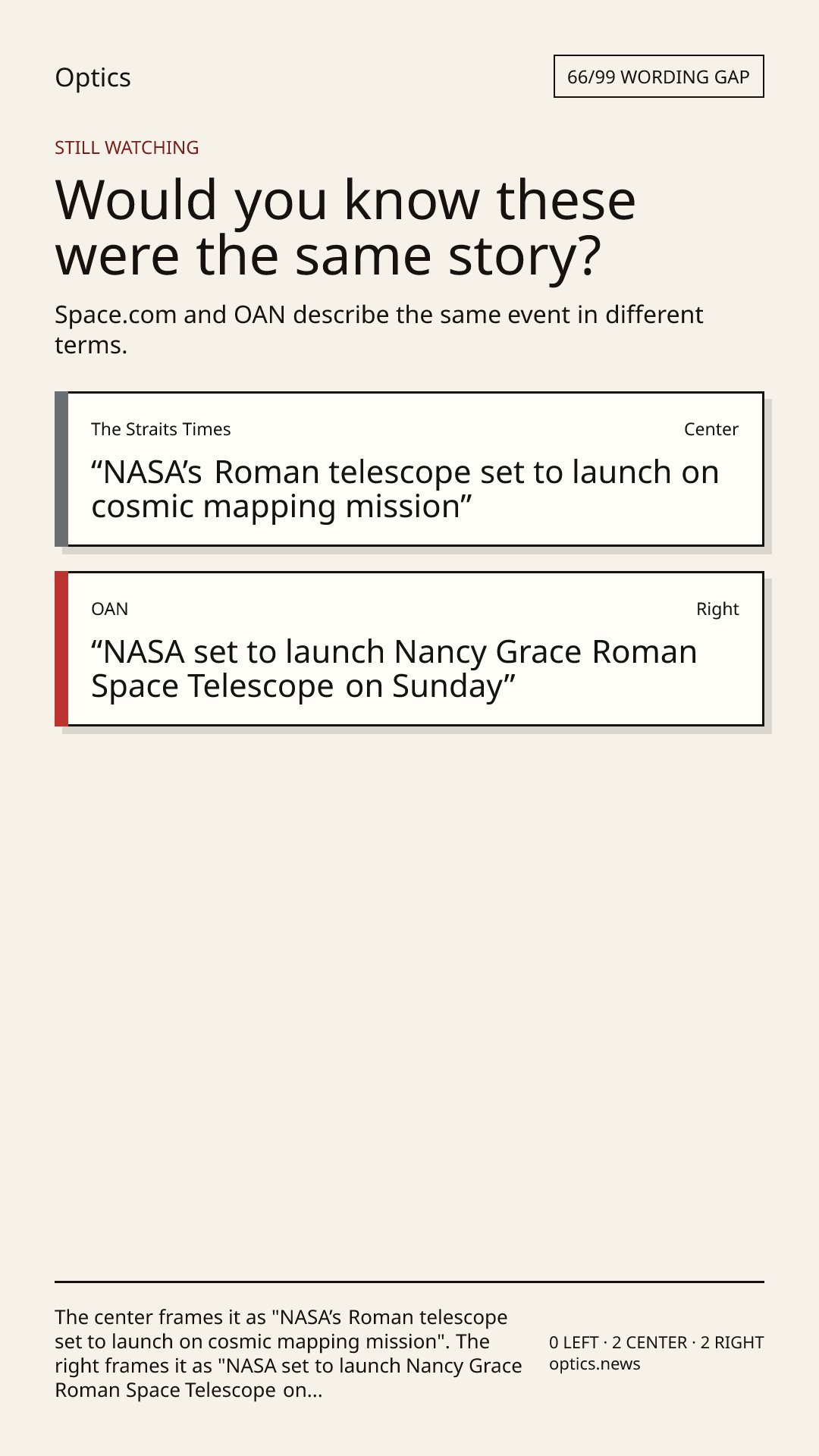Select the grey center color bar

[61, 469]
